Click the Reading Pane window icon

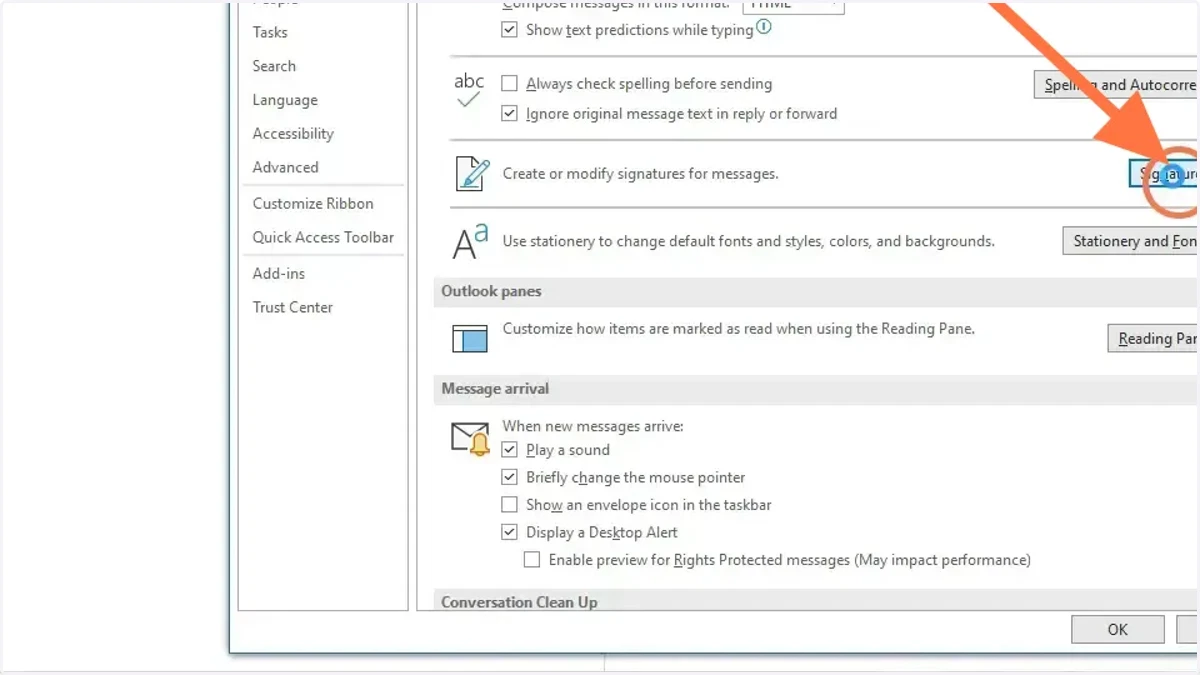pos(470,339)
